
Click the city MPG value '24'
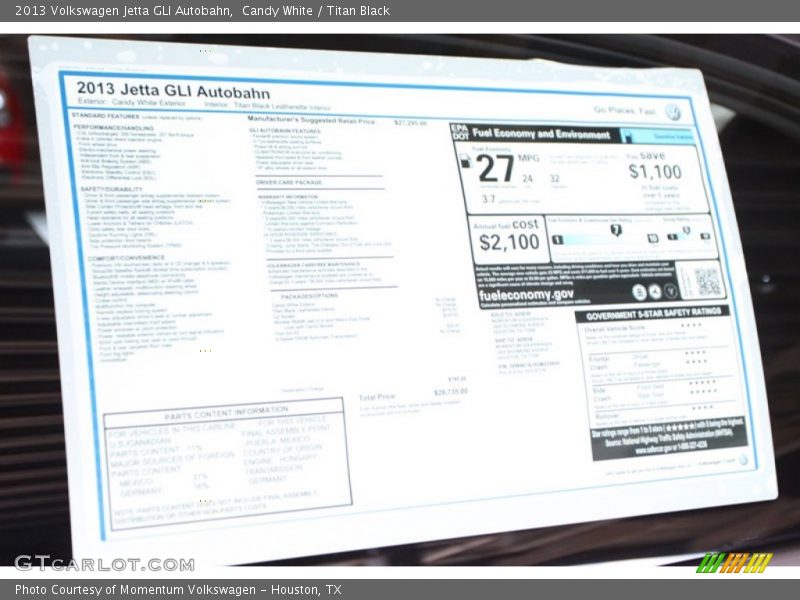(527, 179)
